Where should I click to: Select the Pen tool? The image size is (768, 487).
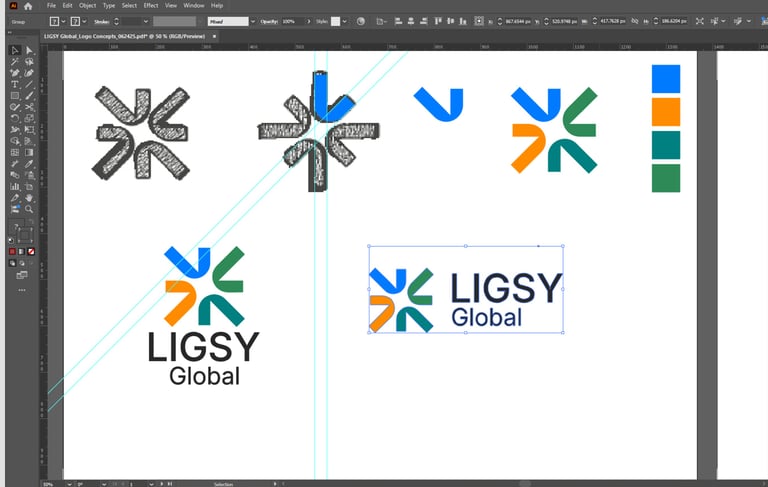(15, 73)
